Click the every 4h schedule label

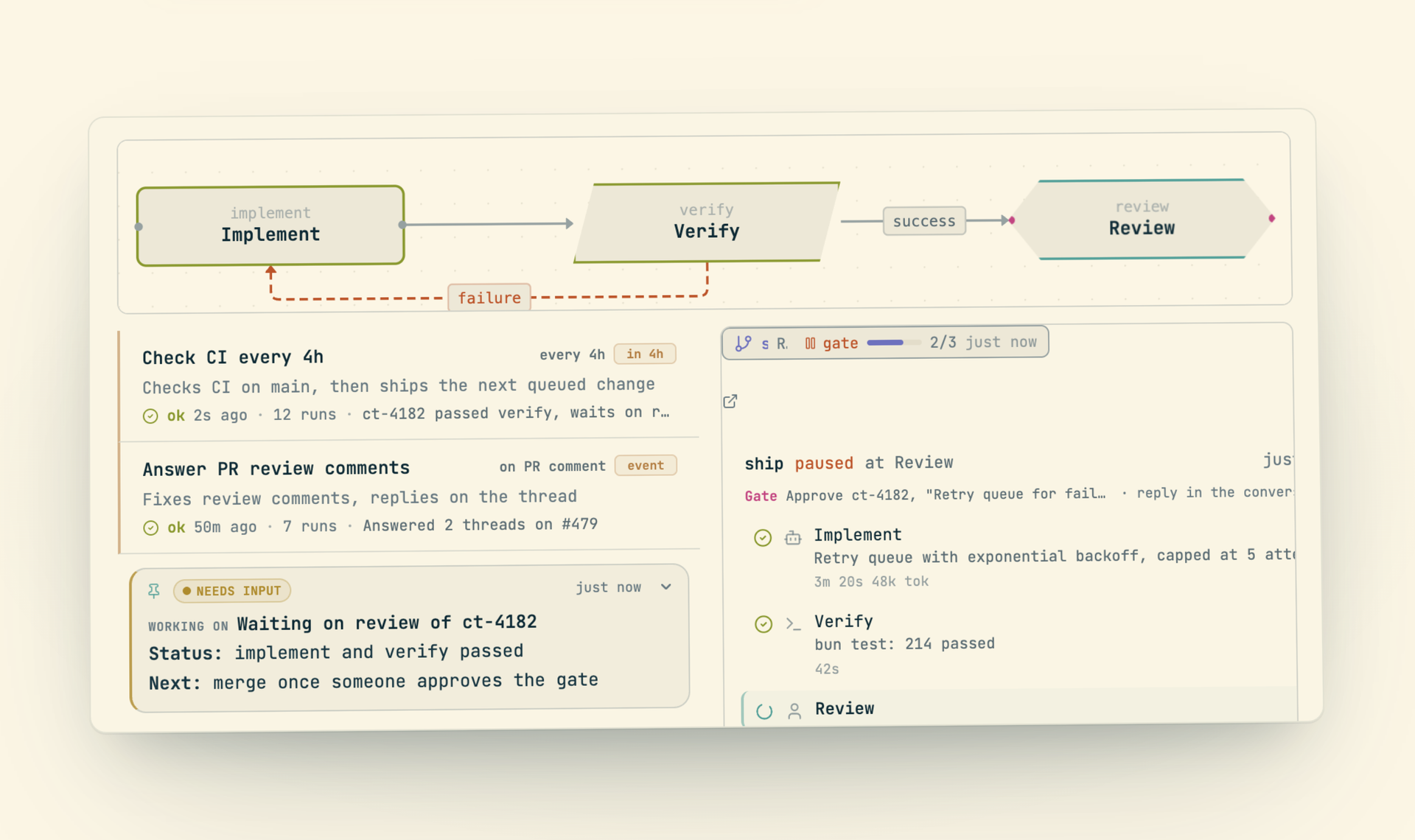pos(572,355)
